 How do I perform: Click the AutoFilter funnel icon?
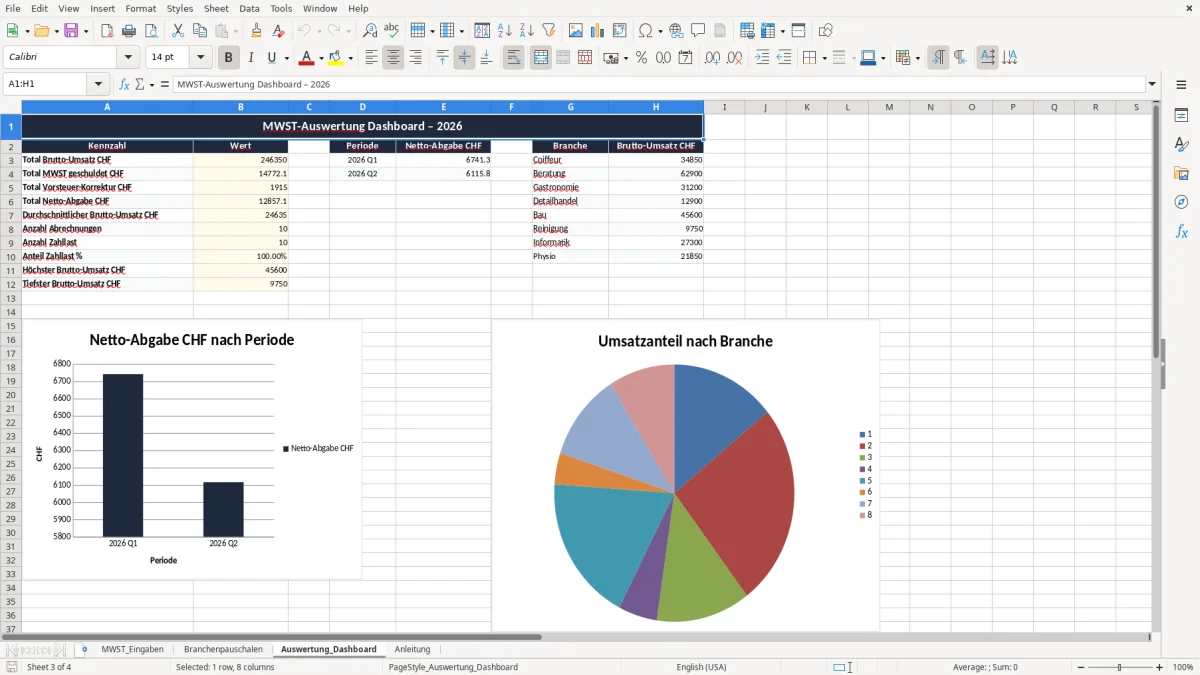(549, 31)
